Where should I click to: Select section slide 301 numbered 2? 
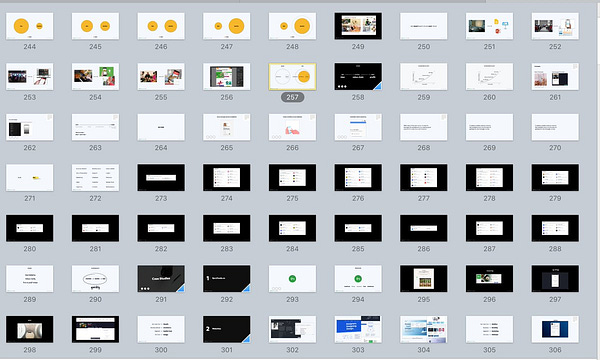pos(227,329)
